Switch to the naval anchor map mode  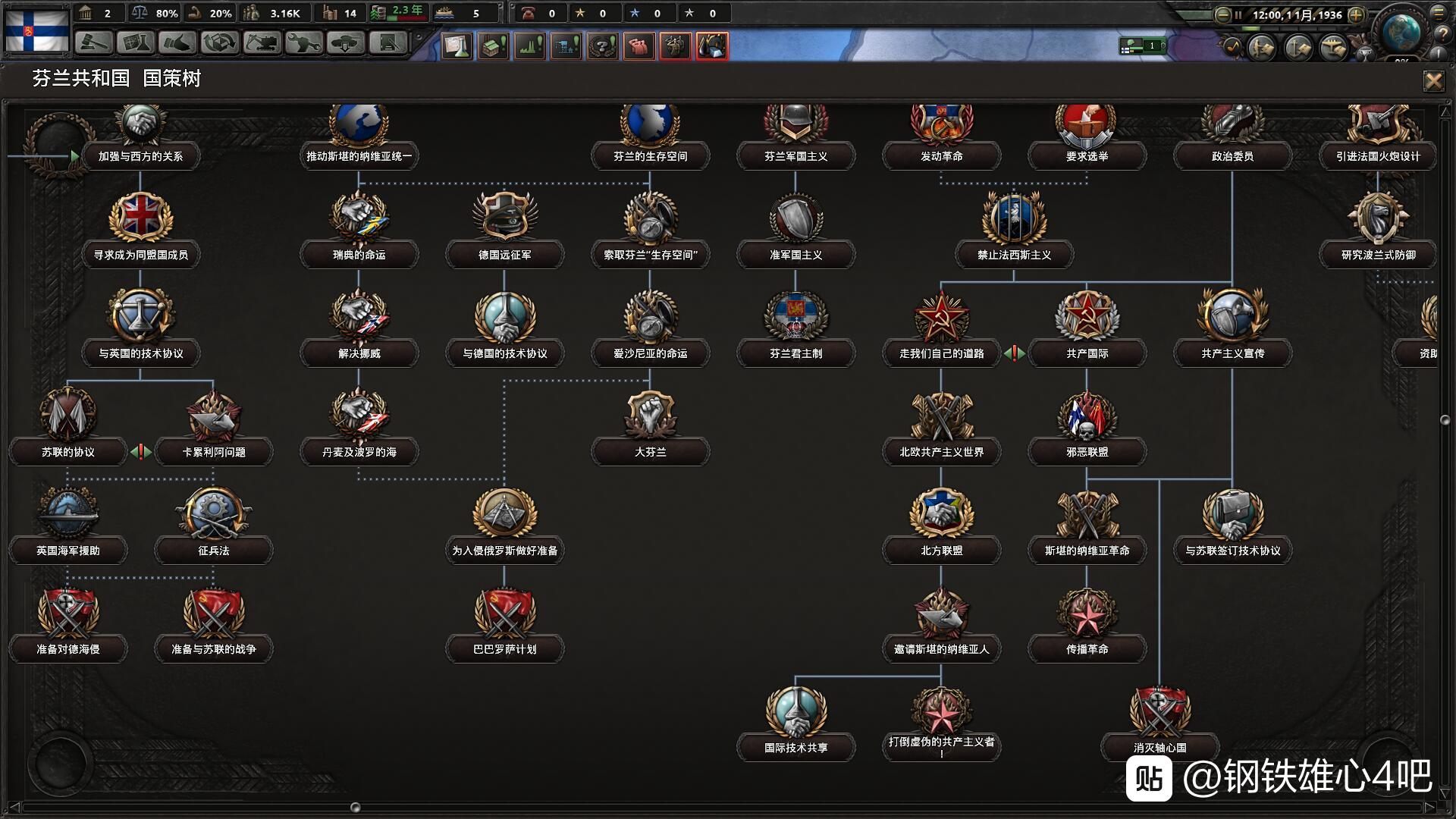pos(1298,48)
